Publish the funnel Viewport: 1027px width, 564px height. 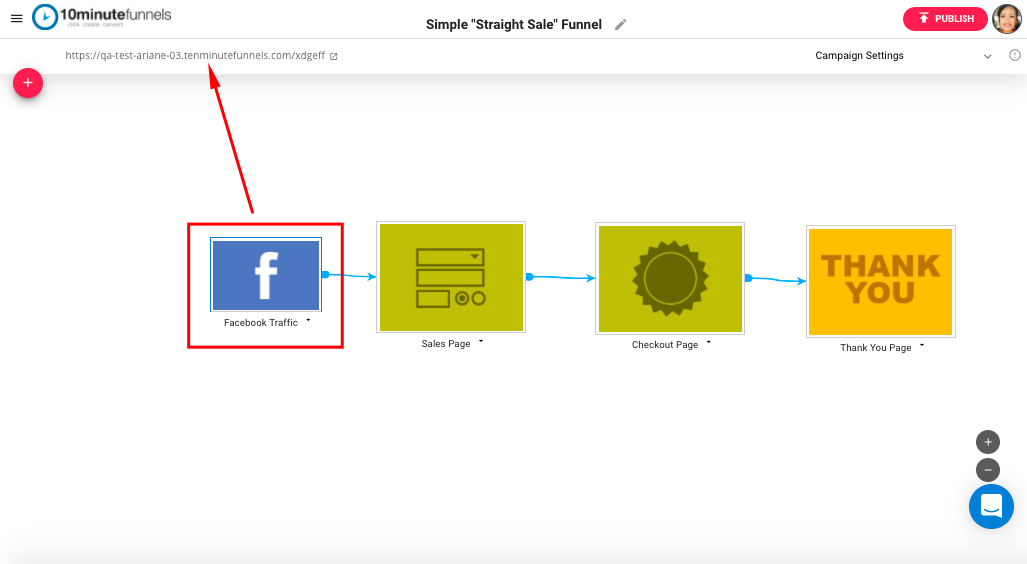tap(945, 18)
